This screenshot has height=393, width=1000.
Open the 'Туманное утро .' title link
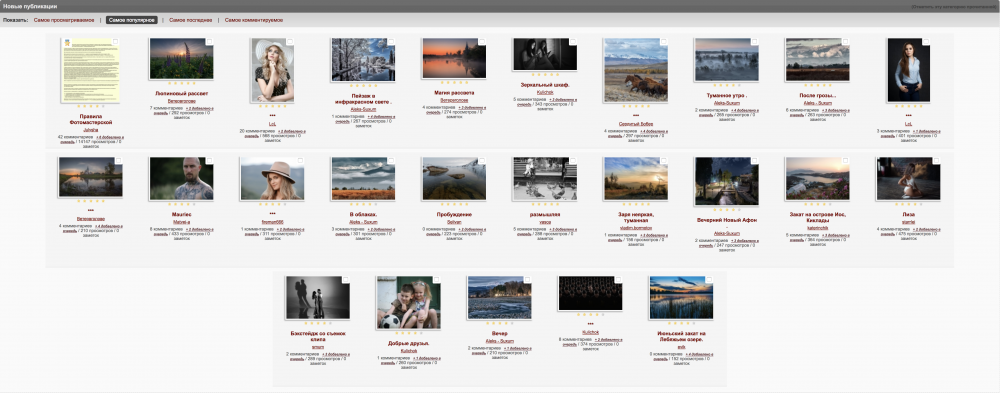727,95
